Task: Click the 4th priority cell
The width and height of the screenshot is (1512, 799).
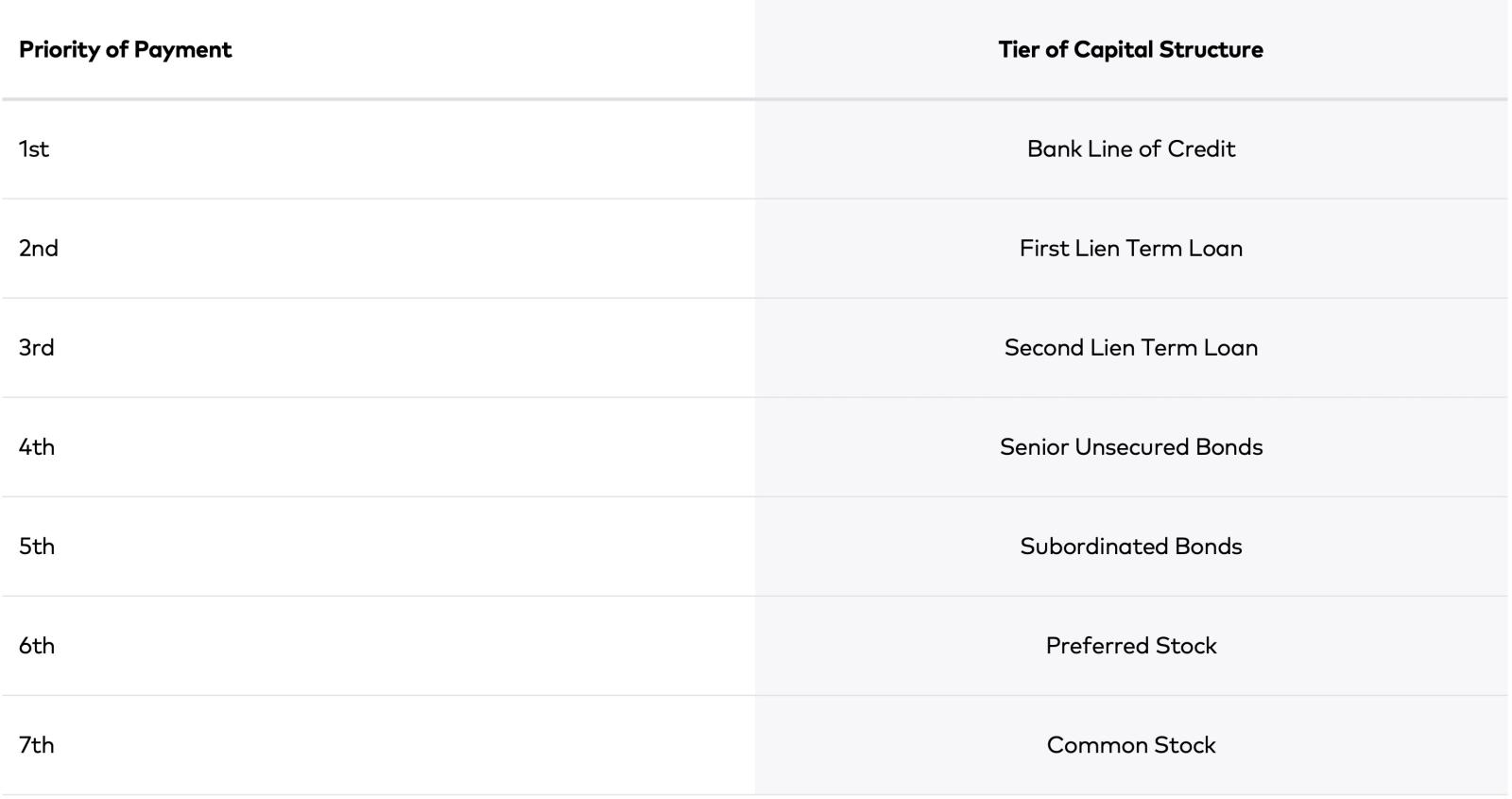Action: (37, 446)
